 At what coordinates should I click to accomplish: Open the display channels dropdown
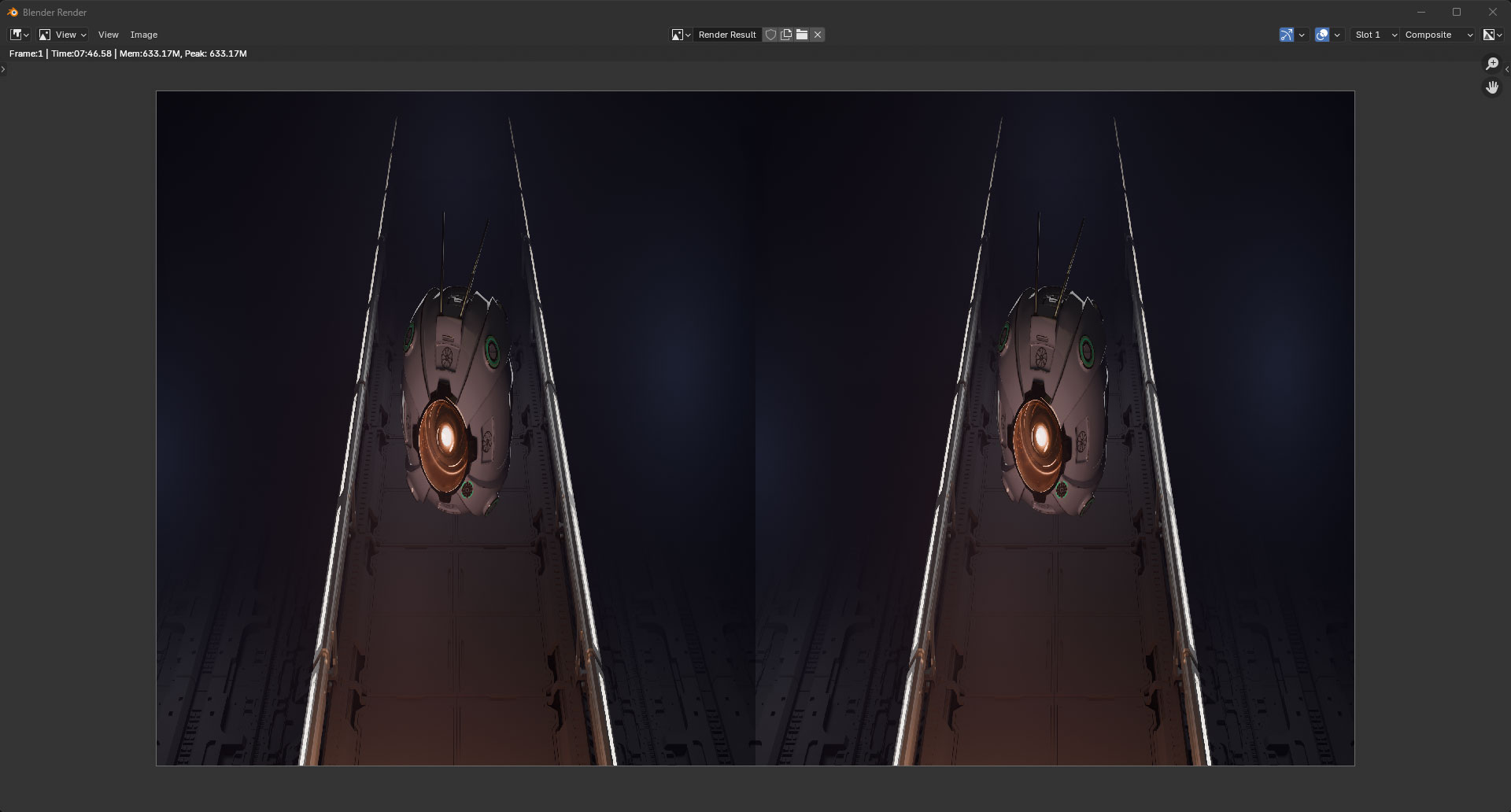1492,35
